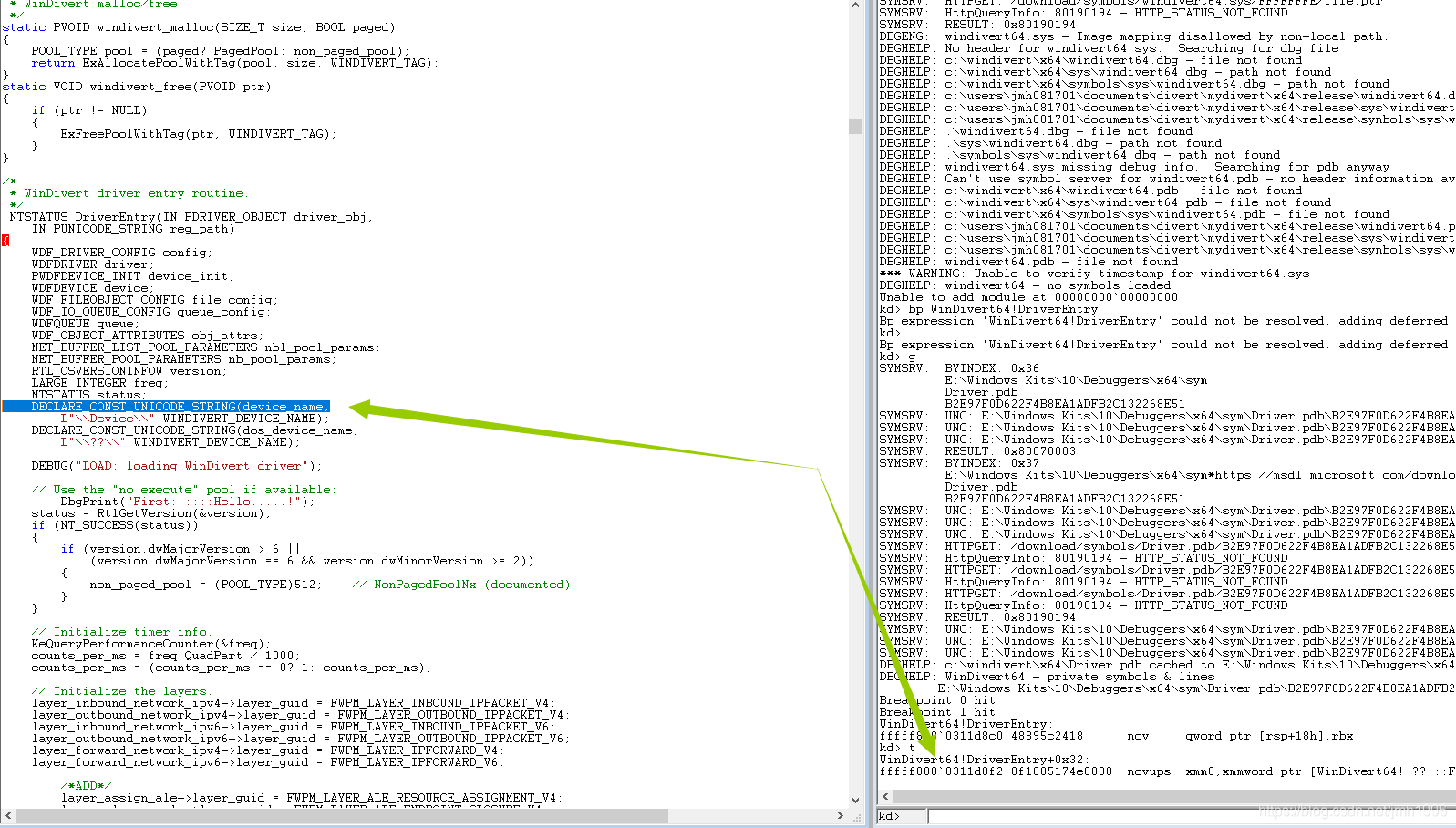Click the source pane vertical scrollbar thumb
Screen dimensions: 1456x828
pos(855,126)
